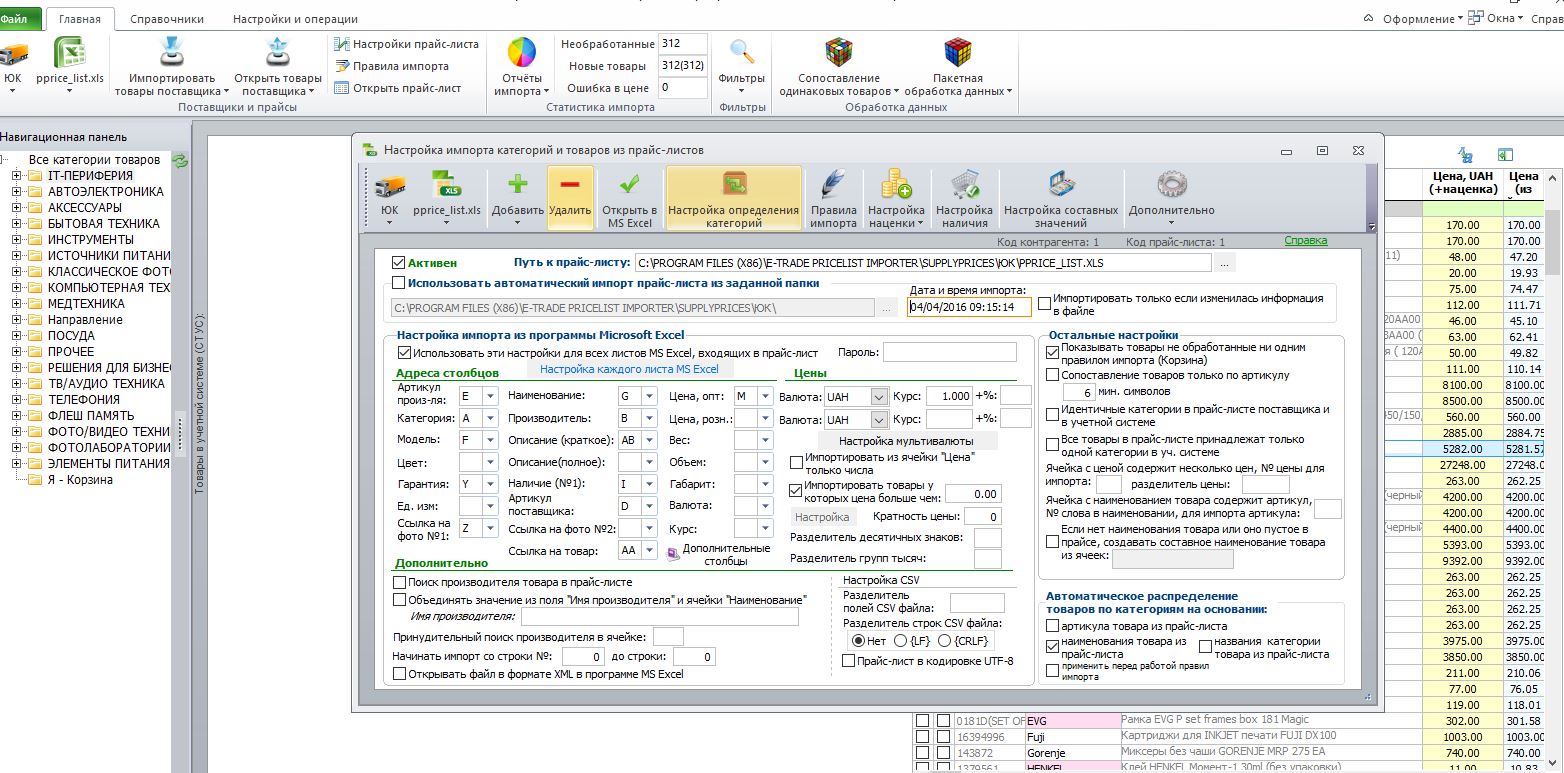This screenshot has width=1564, height=773.
Task: Enable Прайс-лист в кодировке UTF-8 checkbox
Action: pos(849,661)
